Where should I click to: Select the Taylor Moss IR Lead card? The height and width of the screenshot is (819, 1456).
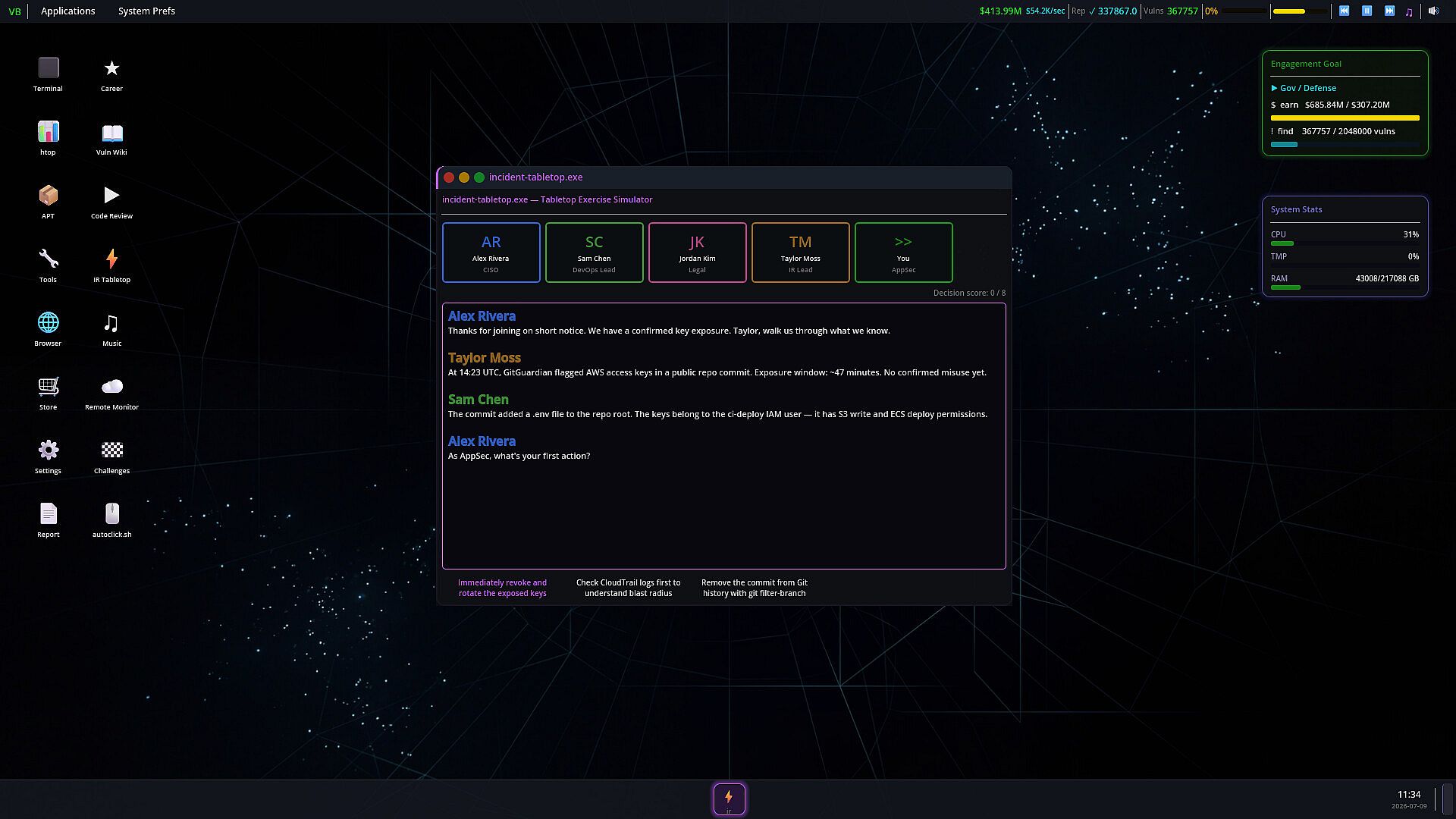800,253
